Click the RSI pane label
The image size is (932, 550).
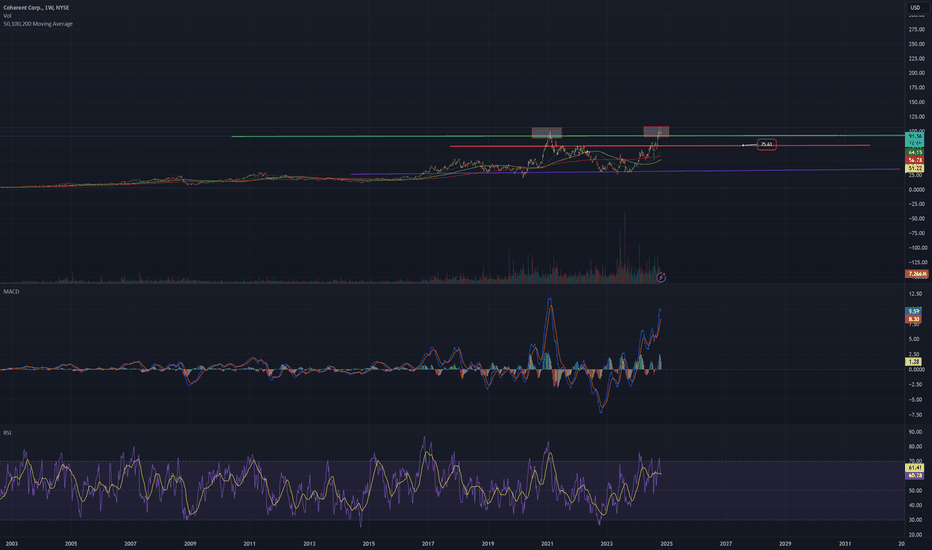click(7, 432)
